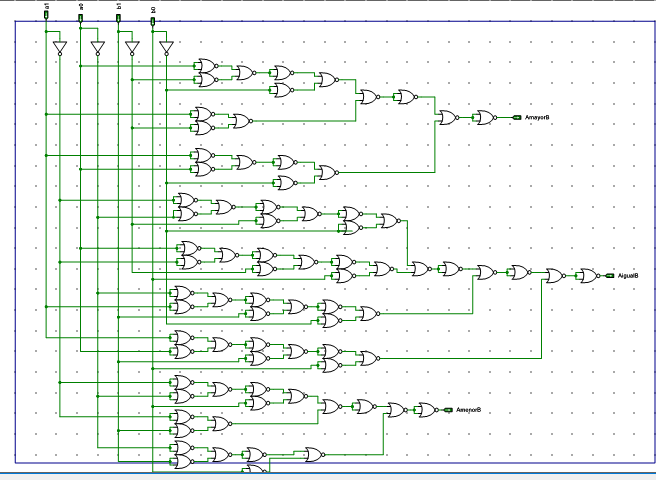The width and height of the screenshot is (656, 480).
Task: Select the NOT gate below b1
Action: point(131,47)
